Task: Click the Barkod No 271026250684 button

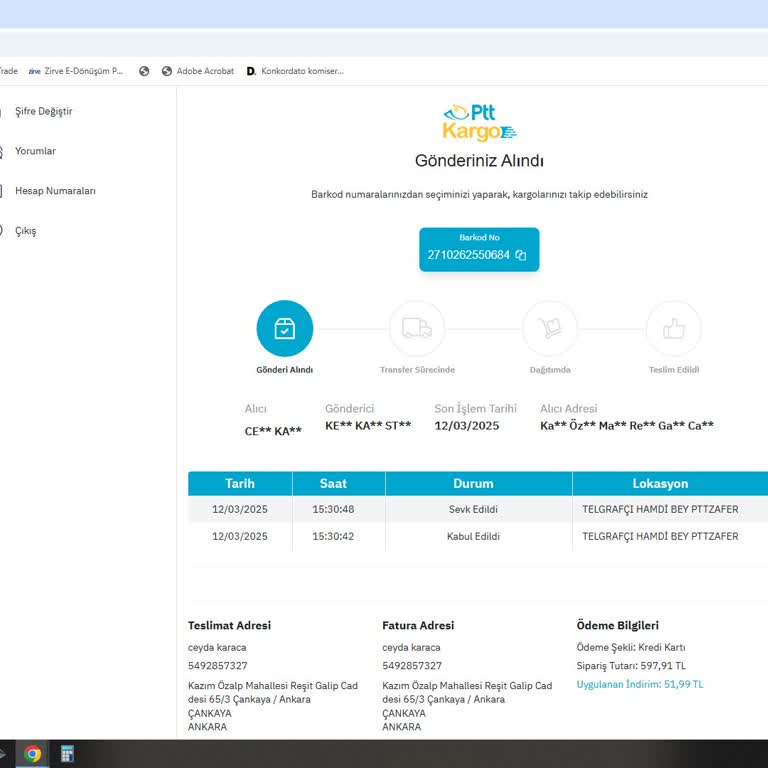Action: click(x=479, y=249)
